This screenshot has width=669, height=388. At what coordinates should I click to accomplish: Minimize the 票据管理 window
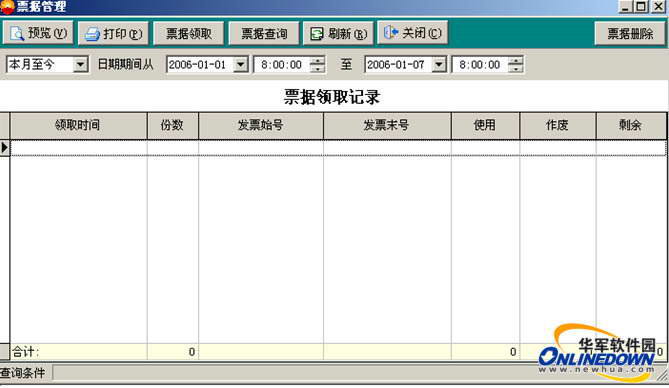point(625,6)
